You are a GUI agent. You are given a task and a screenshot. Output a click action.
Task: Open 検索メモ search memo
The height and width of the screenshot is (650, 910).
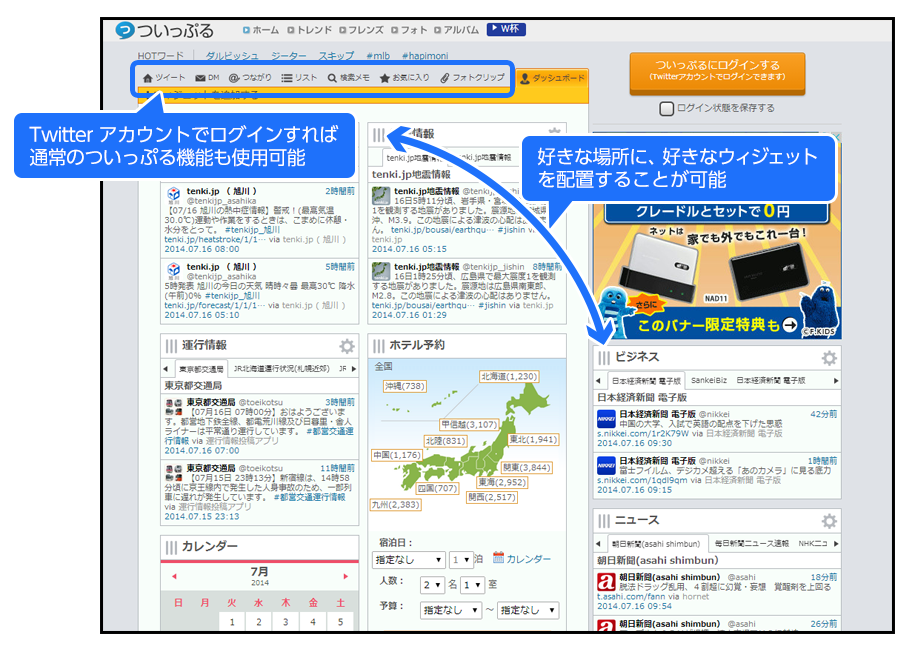click(x=348, y=78)
